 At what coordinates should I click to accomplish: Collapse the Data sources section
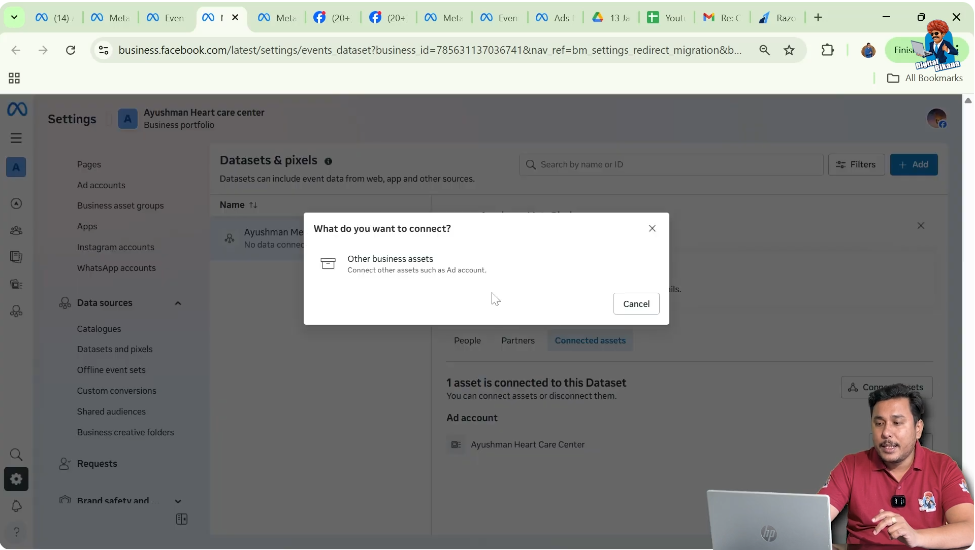pyautogui.click(x=178, y=303)
